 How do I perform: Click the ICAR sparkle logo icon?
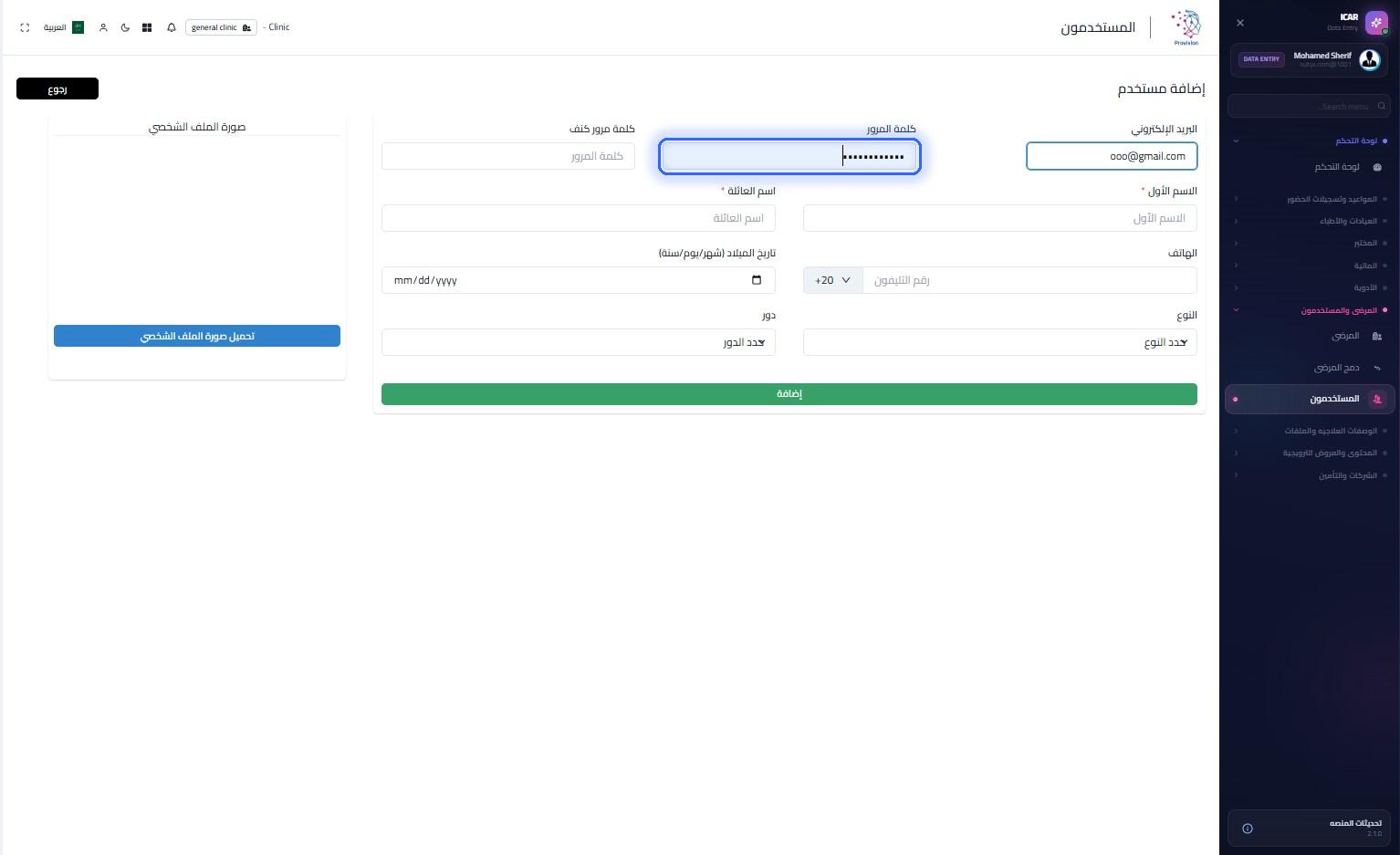pyautogui.click(x=1376, y=23)
